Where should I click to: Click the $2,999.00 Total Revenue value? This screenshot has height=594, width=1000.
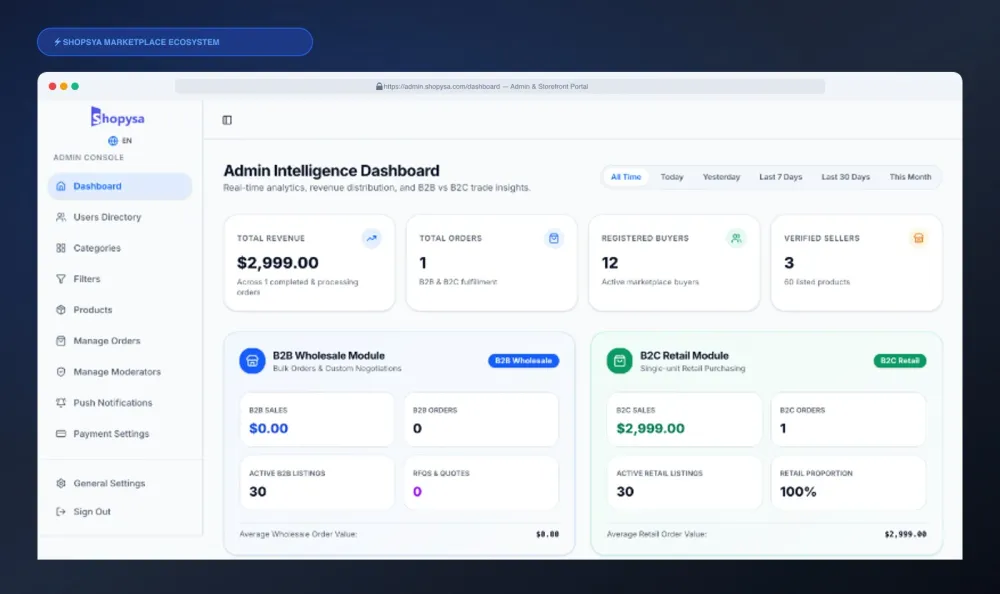click(277, 263)
